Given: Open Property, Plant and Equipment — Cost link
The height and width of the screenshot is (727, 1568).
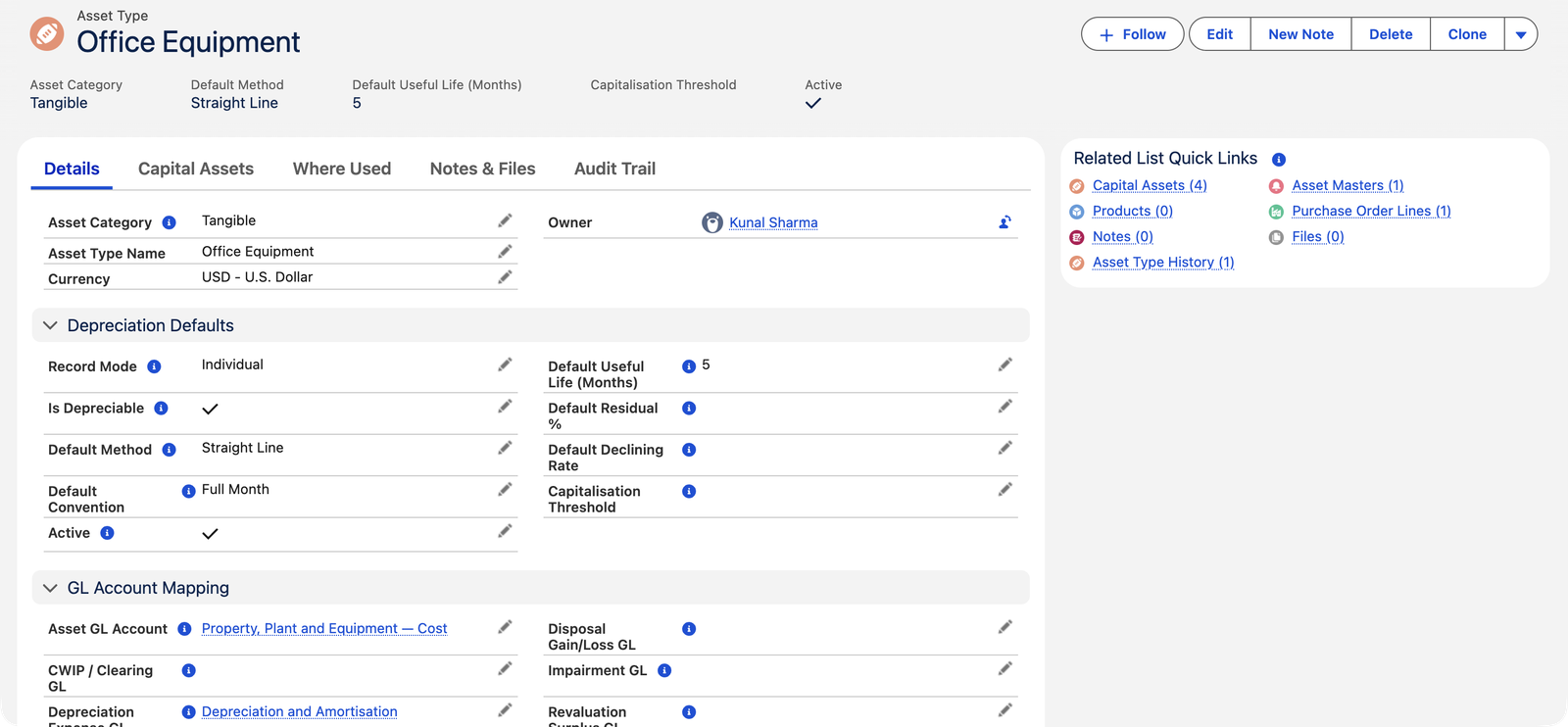Looking at the screenshot, I should click(x=324, y=628).
